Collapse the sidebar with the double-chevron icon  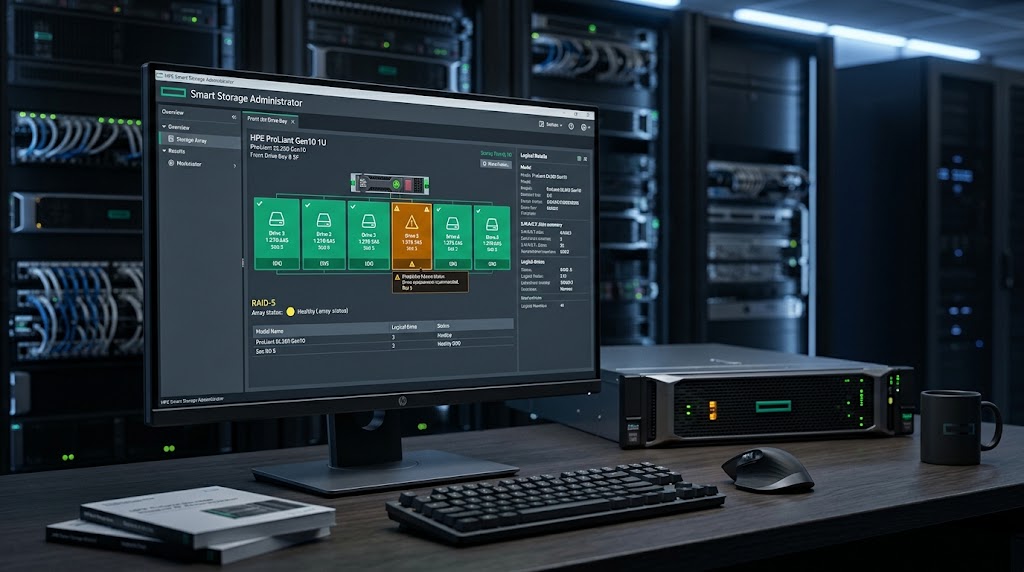[234, 117]
